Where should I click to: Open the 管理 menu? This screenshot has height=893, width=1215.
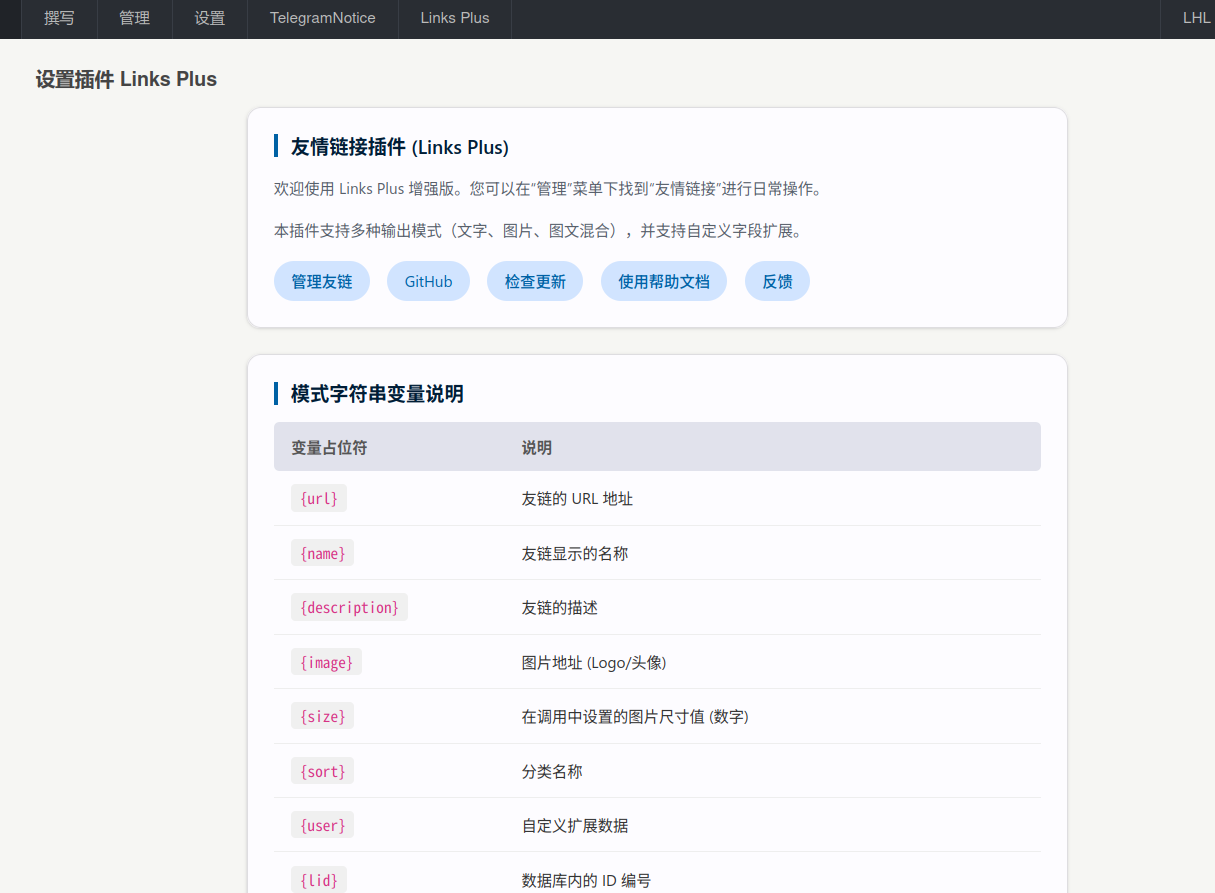134,18
